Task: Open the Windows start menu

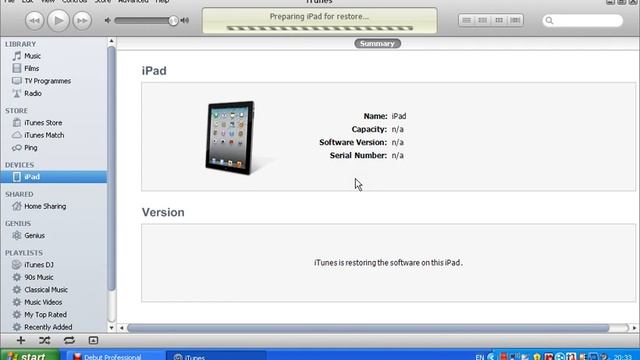Action: [x=30, y=356]
